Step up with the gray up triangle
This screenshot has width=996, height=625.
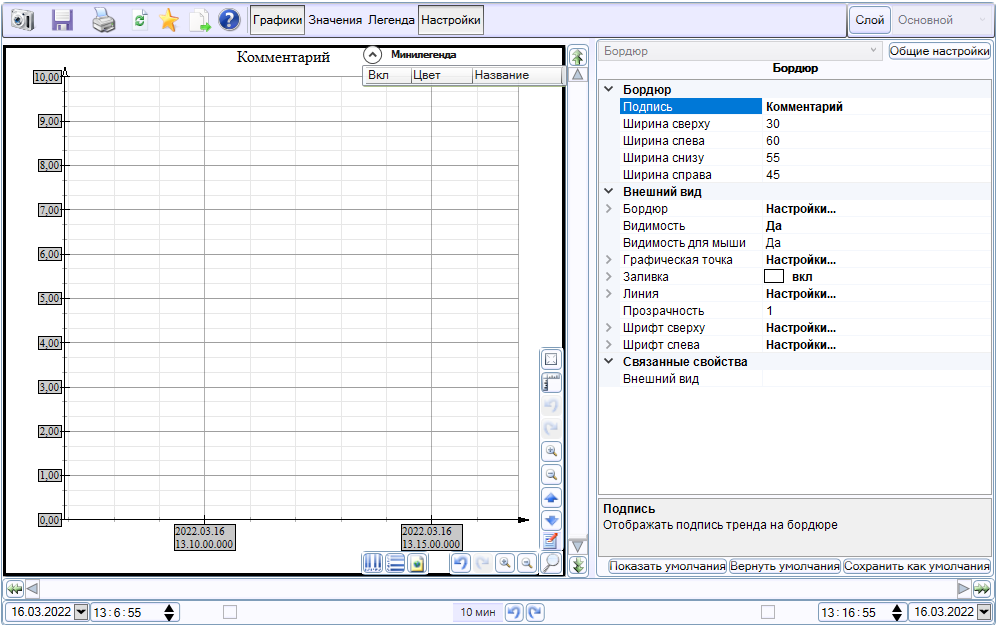[x=577, y=74]
